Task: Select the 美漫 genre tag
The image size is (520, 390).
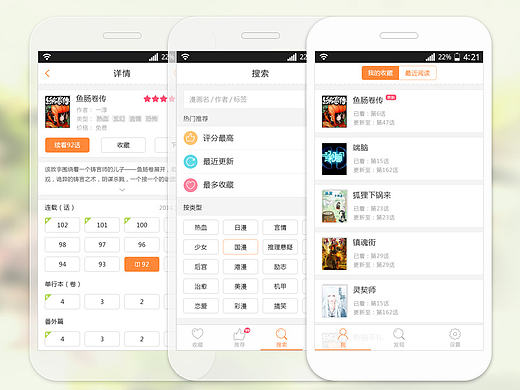Action: coord(240,286)
